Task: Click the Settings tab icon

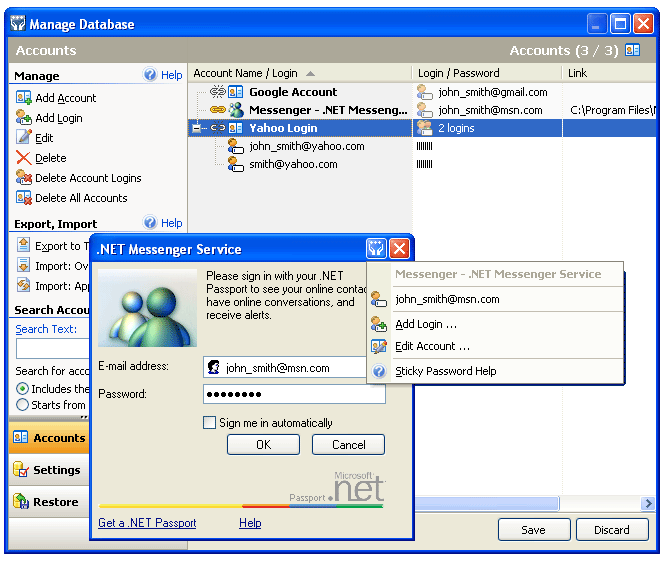Action: 20,469
